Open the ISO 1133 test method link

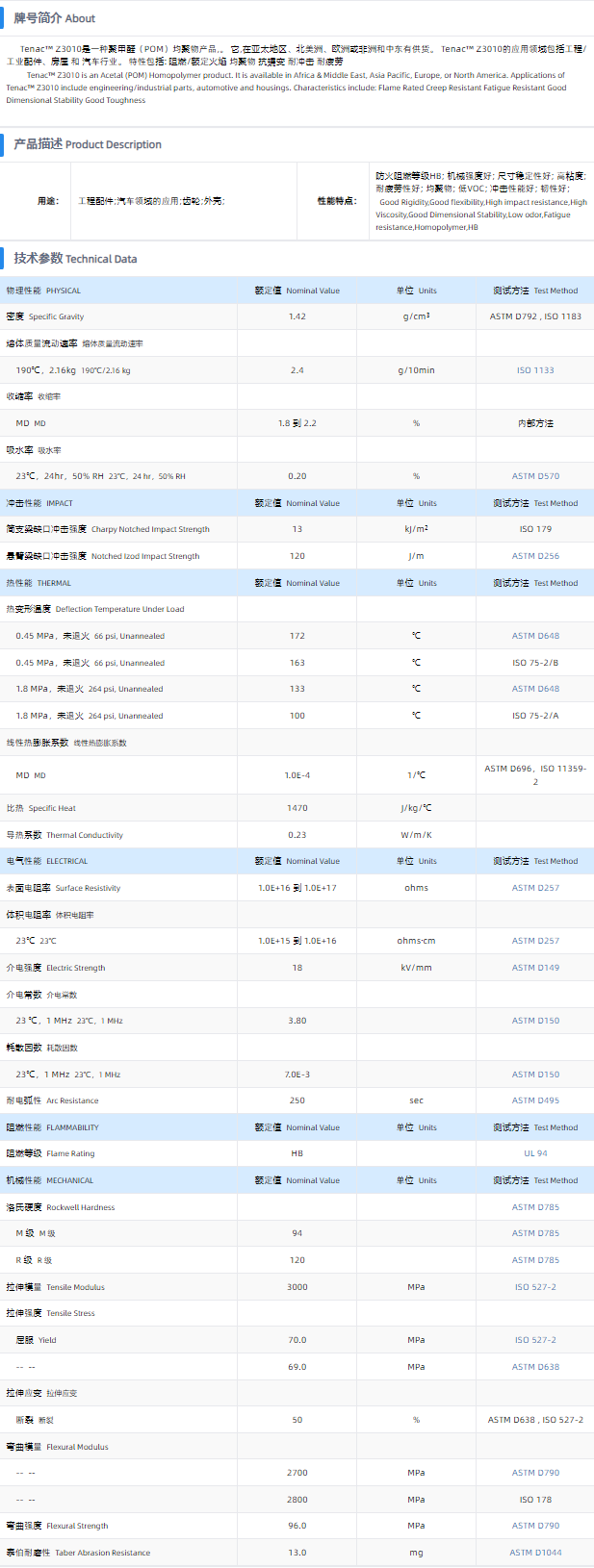click(x=535, y=370)
